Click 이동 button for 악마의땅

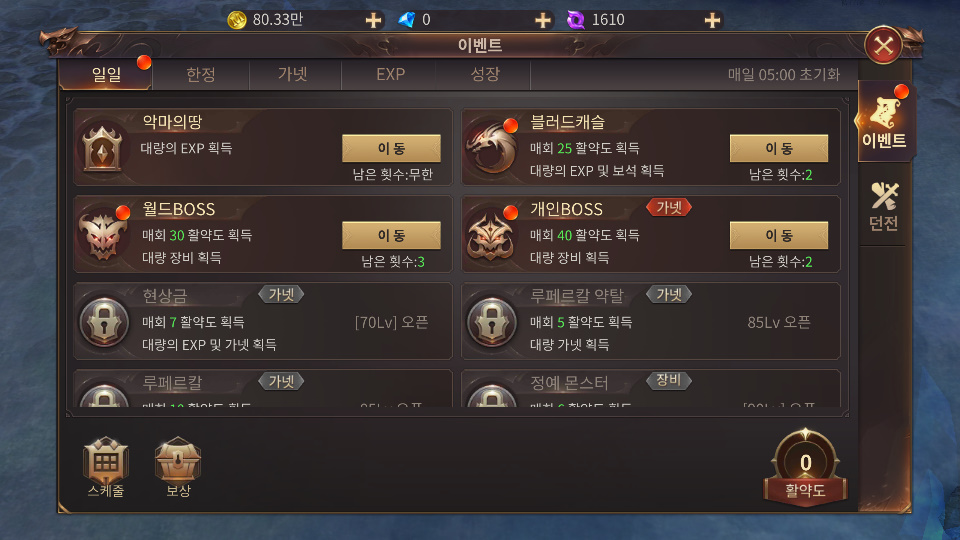[x=391, y=148]
